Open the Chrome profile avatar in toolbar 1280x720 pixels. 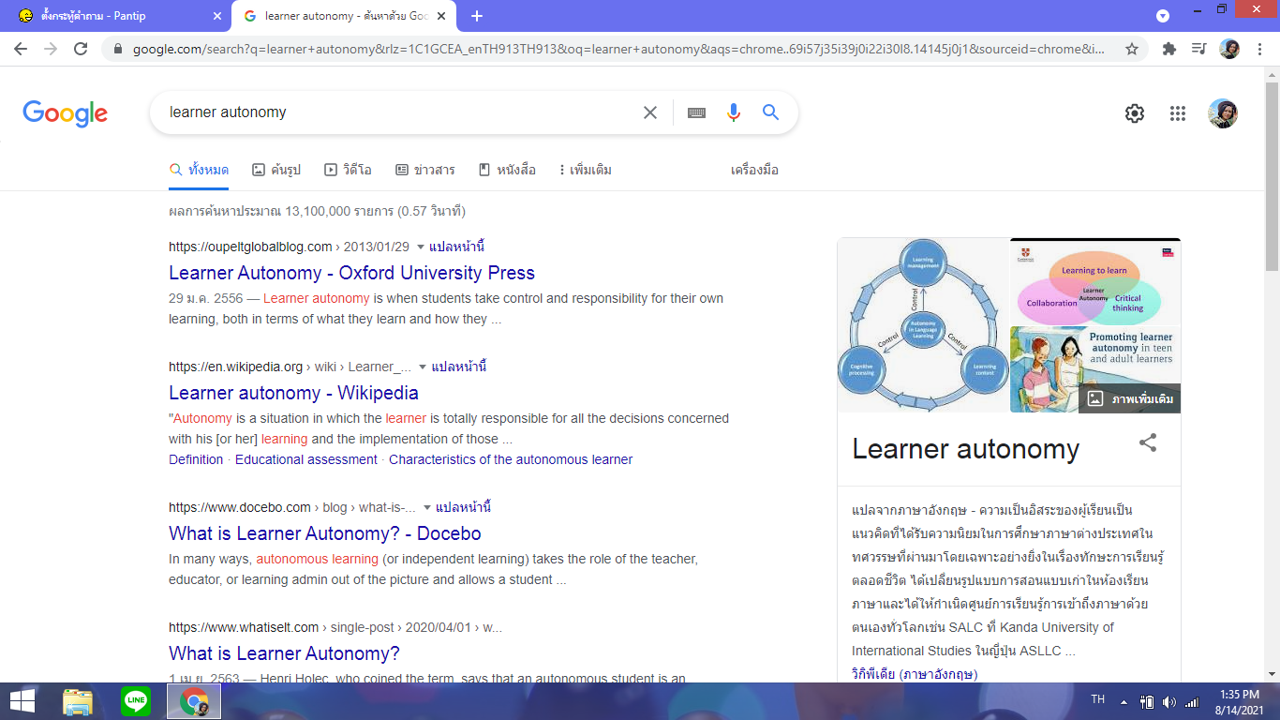tap(1230, 49)
